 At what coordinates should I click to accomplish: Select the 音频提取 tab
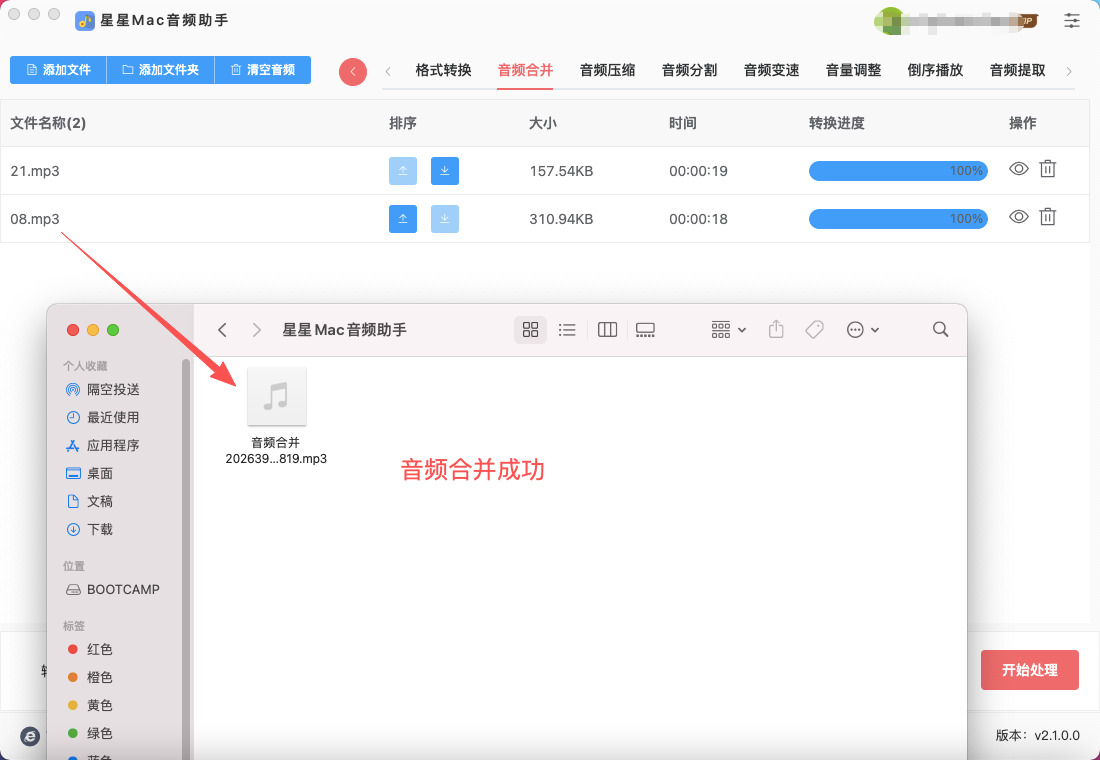coord(1017,70)
